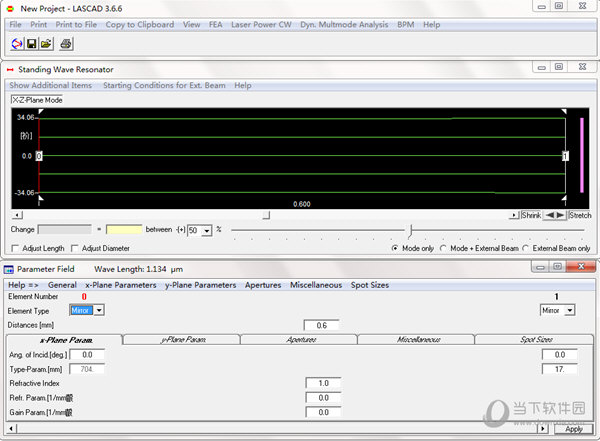Screen dimensions: 600x441
Task: Click the printer toolbar icon
Action: click(x=66, y=44)
